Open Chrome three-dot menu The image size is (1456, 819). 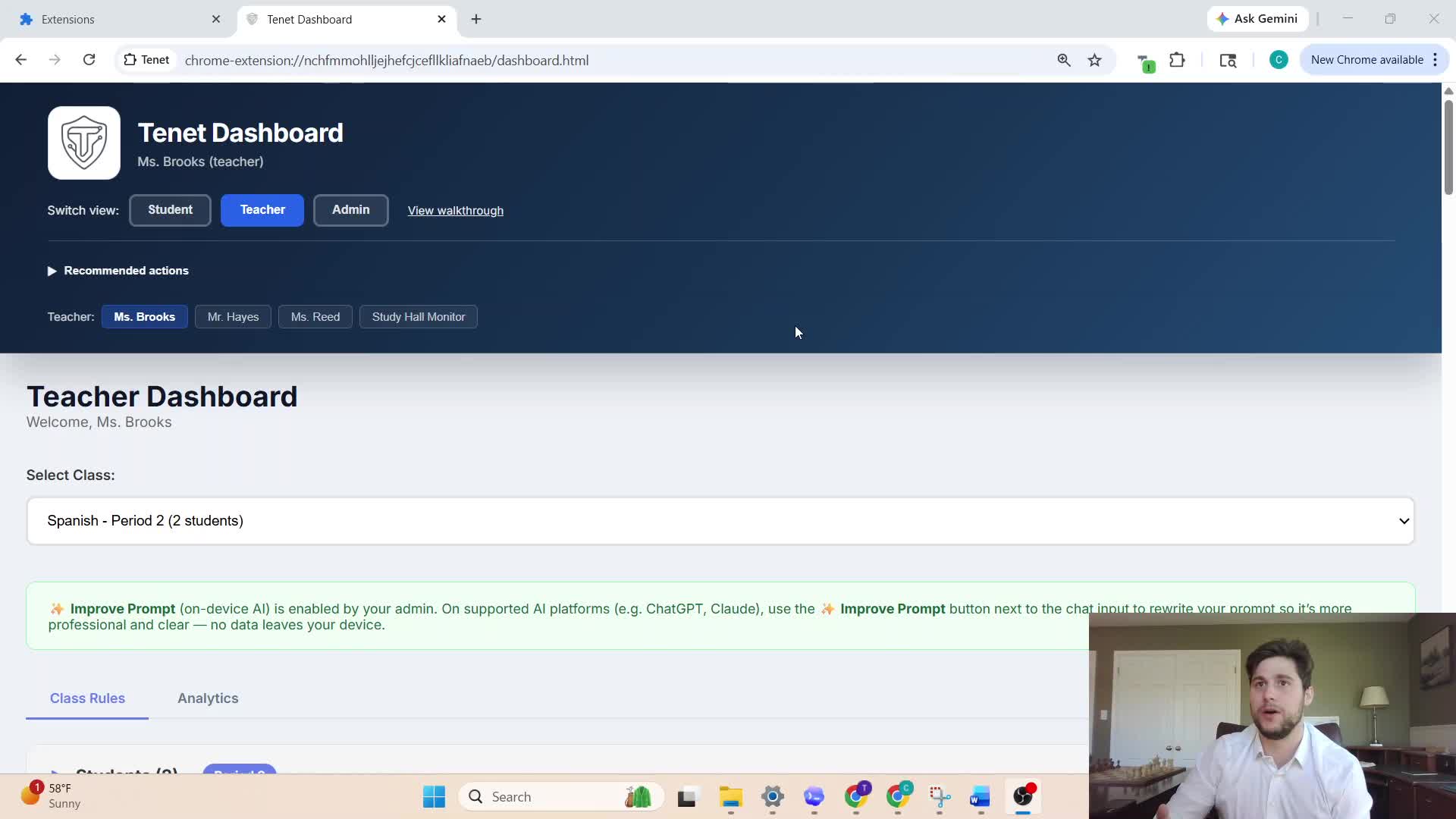[x=1435, y=60]
